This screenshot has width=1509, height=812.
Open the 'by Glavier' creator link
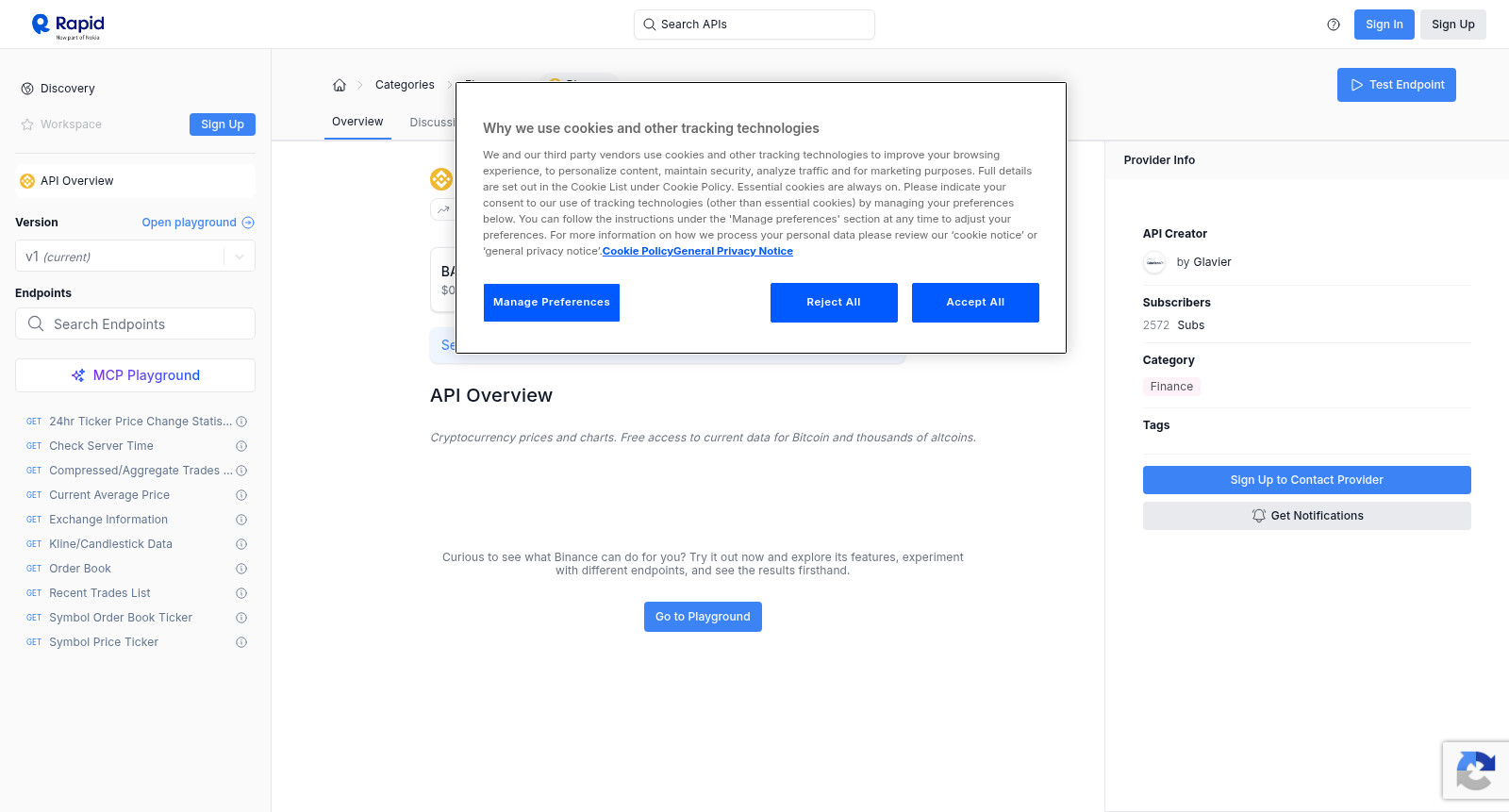tap(1203, 262)
